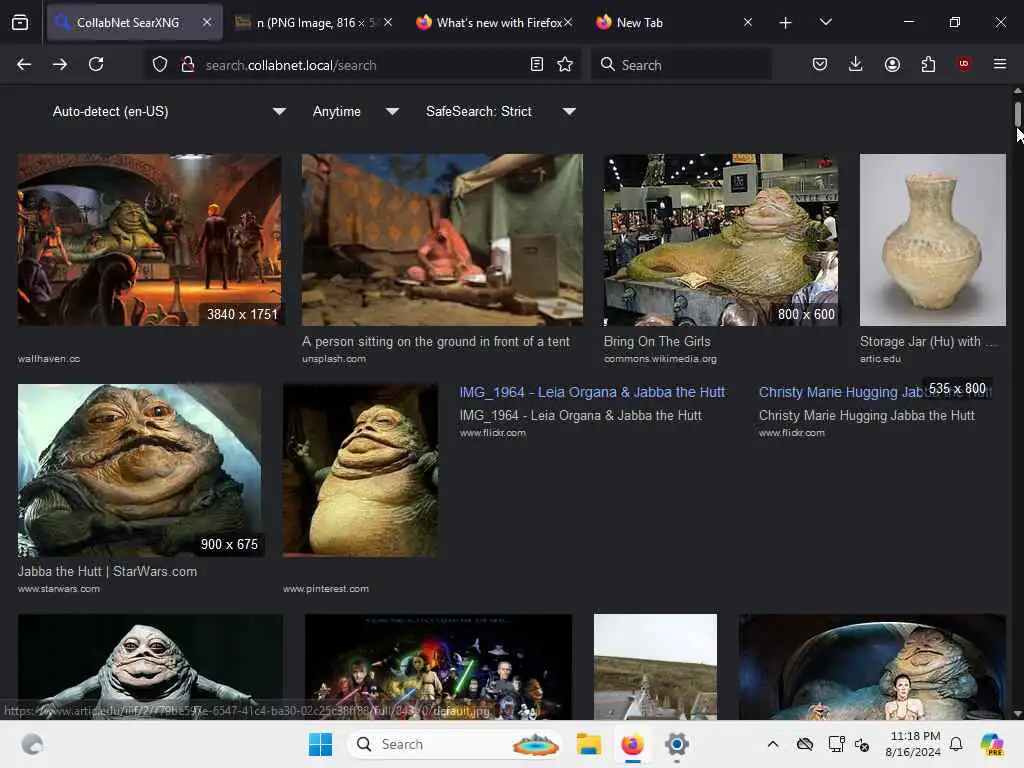Open the Extensions panel

click(928, 64)
